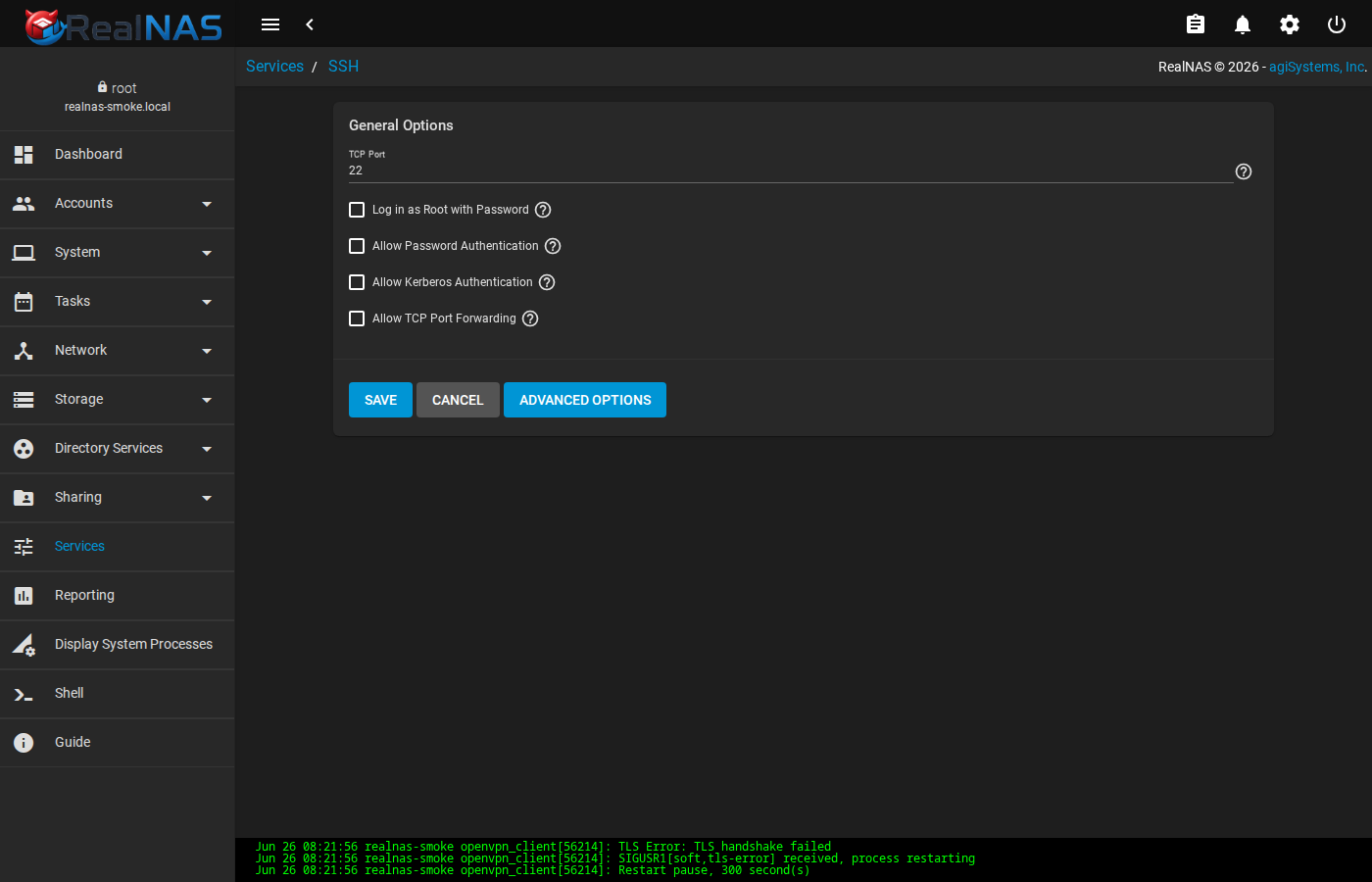Click the power icon

[x=1337, y=24]
